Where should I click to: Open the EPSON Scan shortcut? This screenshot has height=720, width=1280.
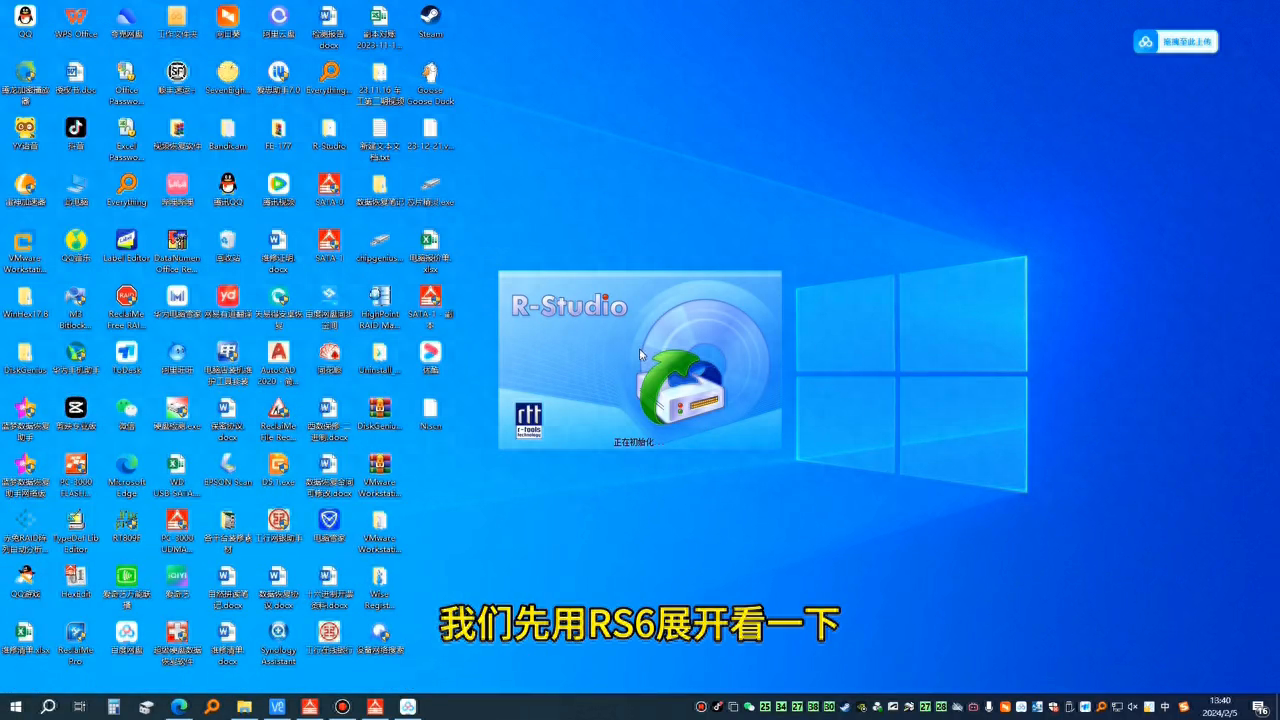[x=228, y=465]
